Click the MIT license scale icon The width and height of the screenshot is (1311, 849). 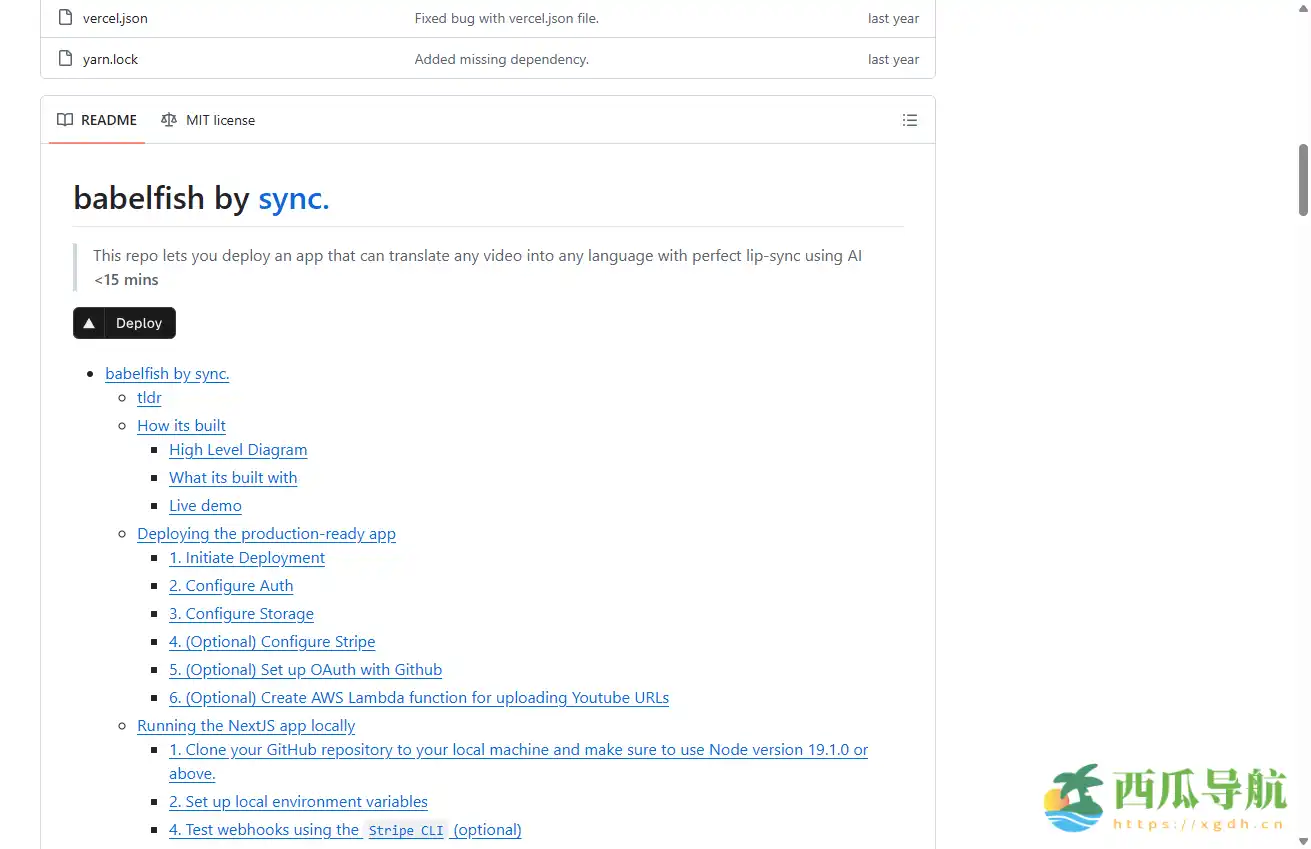pos(169,120)
